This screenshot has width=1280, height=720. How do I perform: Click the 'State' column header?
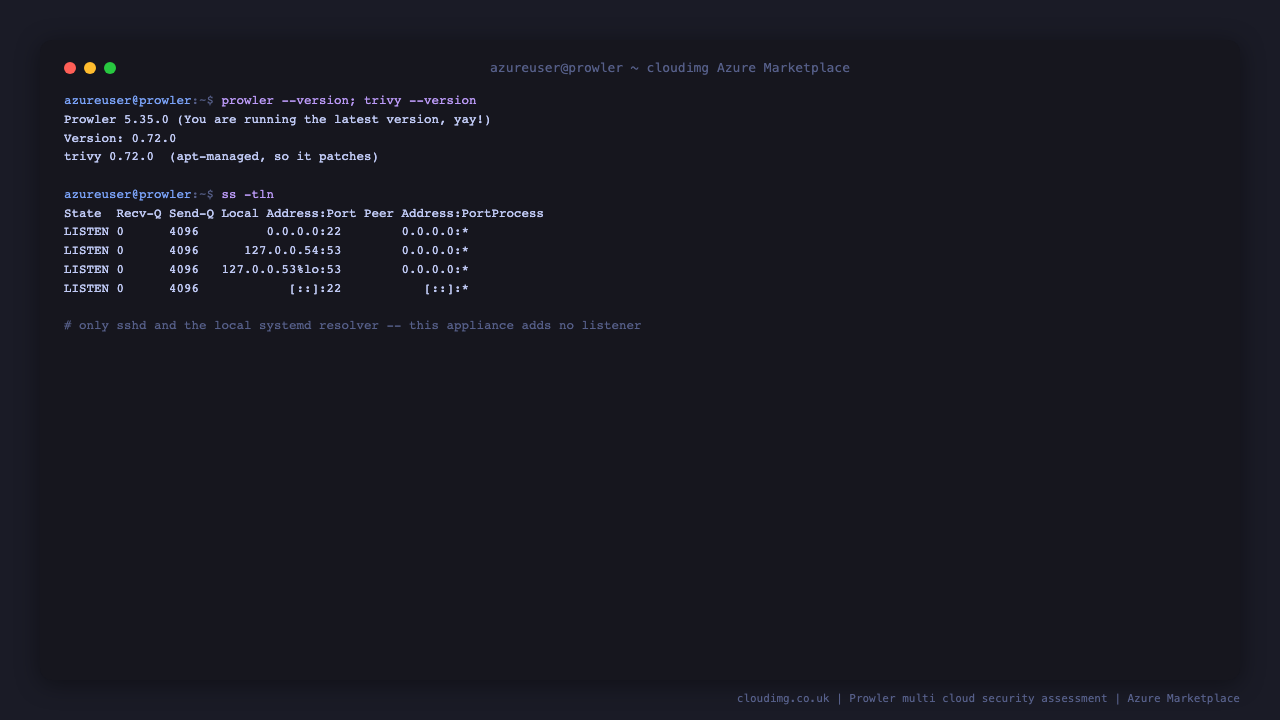pos(83,214)
